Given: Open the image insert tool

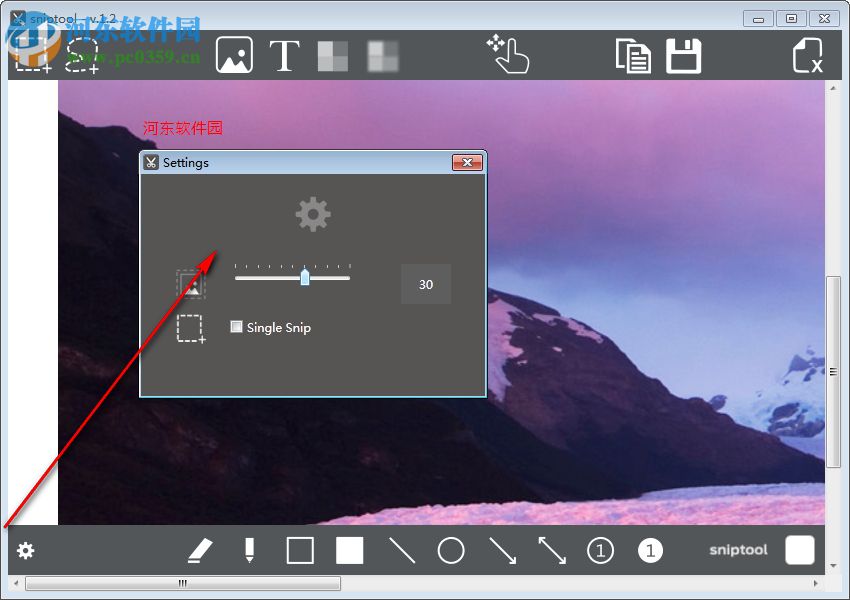Looking at the screenshot, I should click(234, 55).
